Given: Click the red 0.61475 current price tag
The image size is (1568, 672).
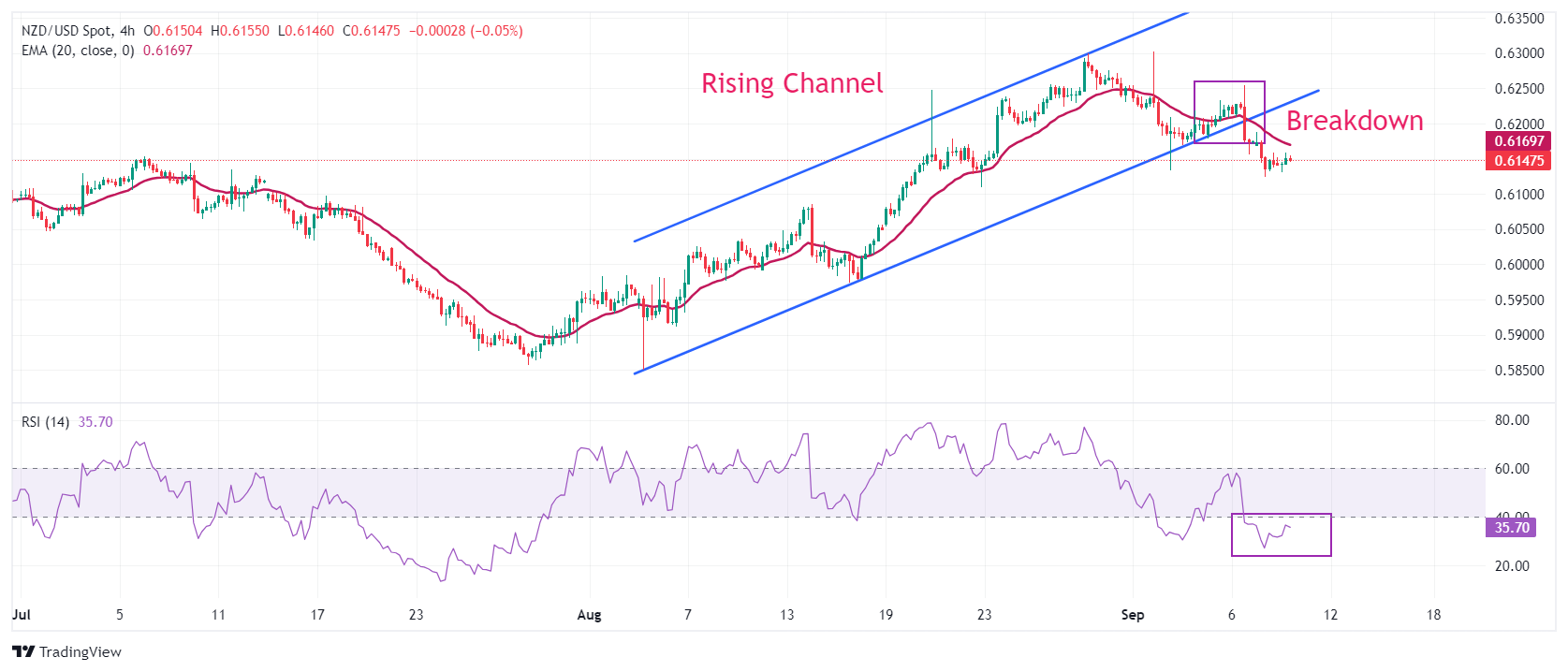Looking at the screenshot, I should pyautogui.click(x=1517, y=161).
